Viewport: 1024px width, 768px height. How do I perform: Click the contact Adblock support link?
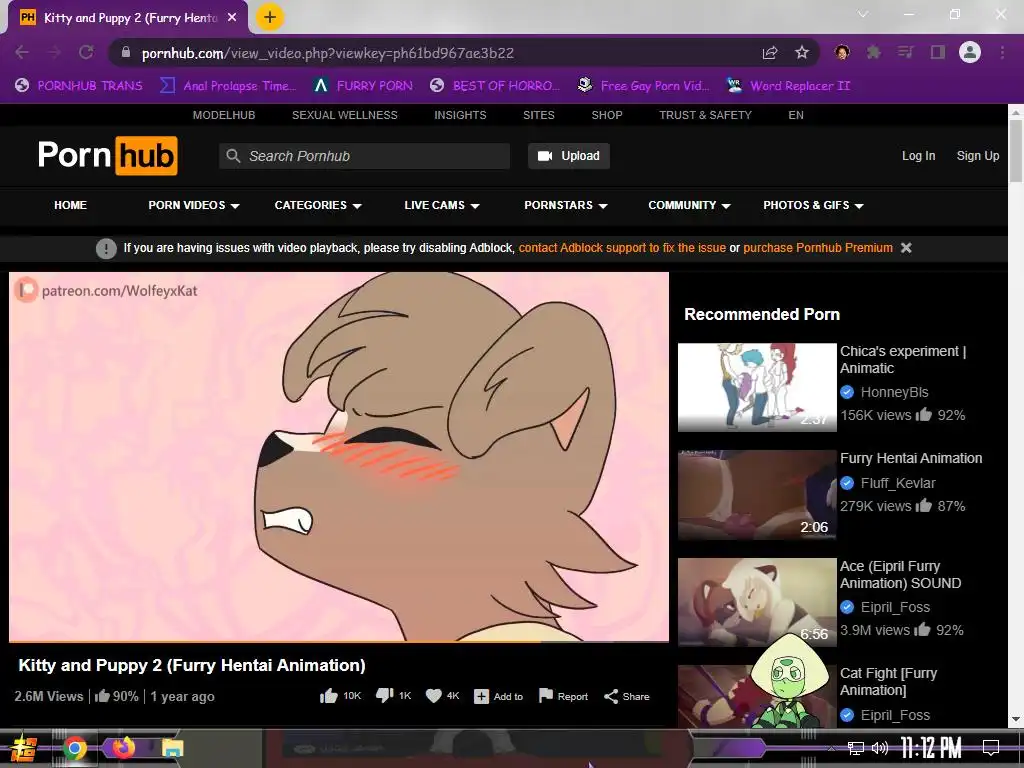[622, 248]
